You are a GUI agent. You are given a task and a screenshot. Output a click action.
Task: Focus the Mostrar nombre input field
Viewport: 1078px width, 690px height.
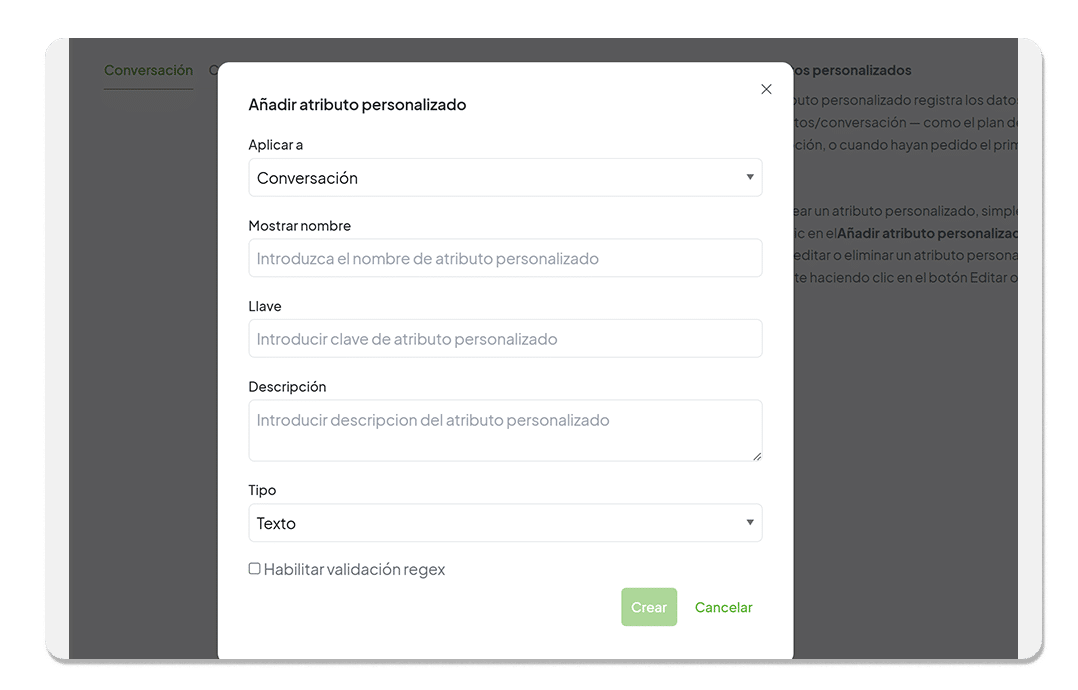[505, 258]
